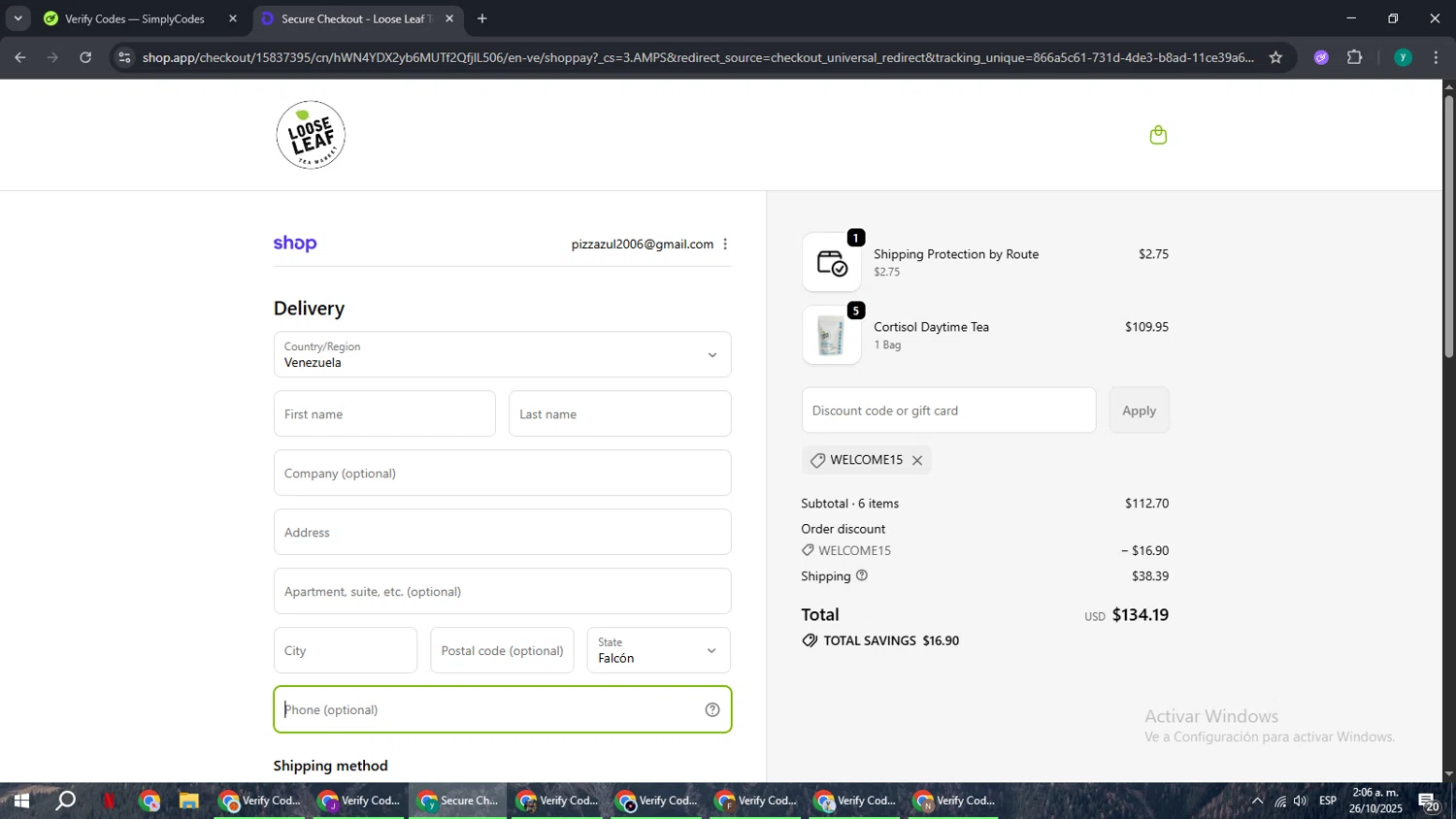Click the Phone (optional) field
This screenshot has width=1456, height=819.
tap(502, 709)
